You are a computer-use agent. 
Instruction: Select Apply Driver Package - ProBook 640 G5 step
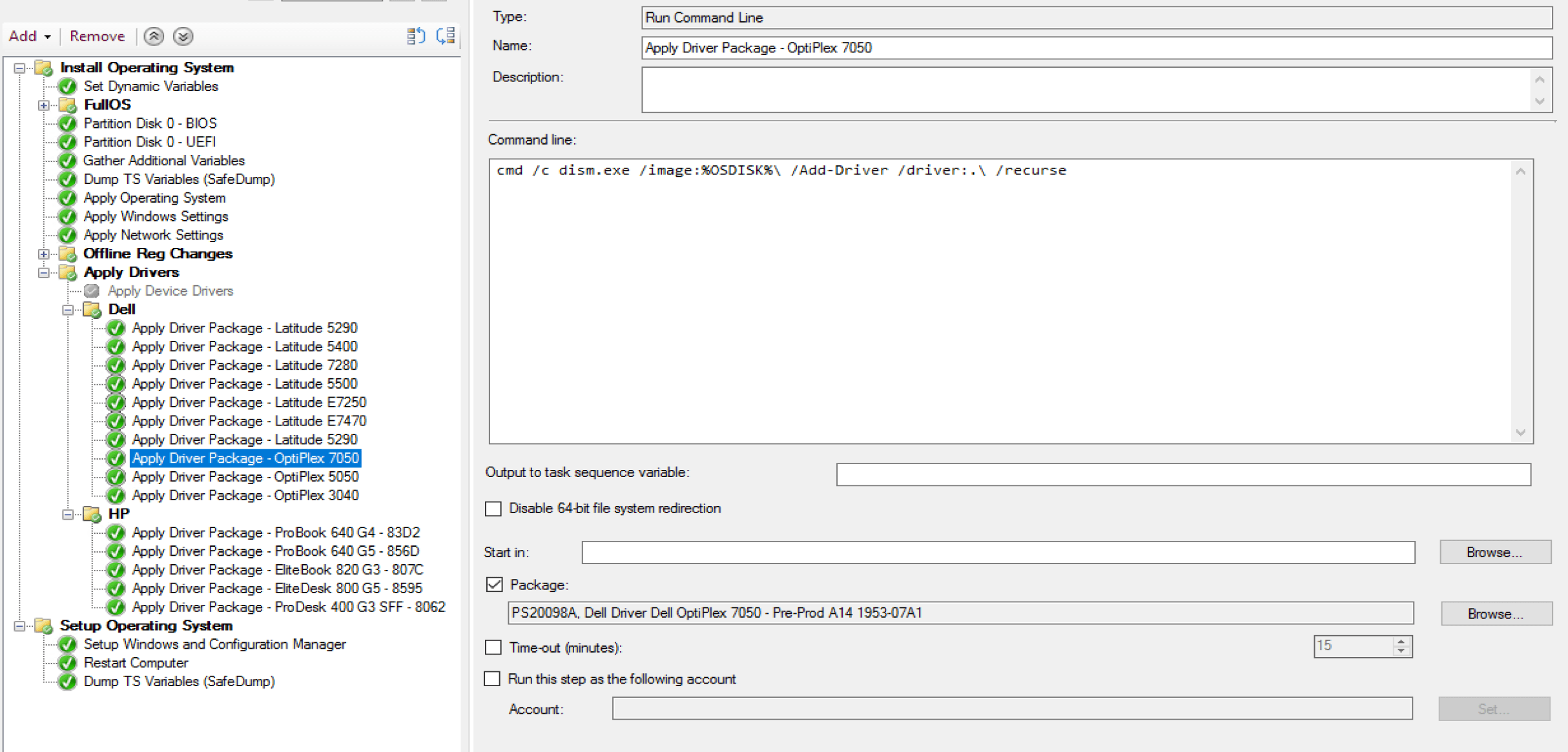click(275, 551)
